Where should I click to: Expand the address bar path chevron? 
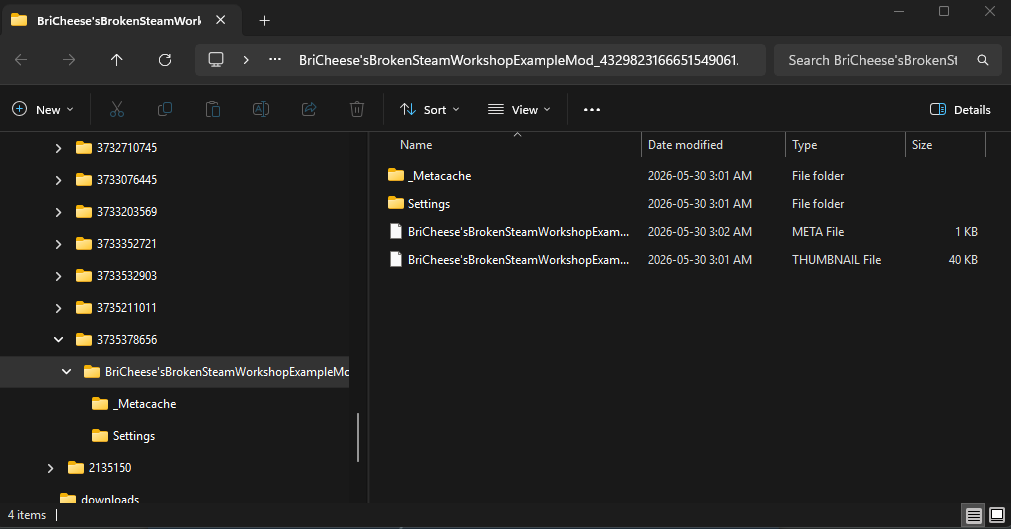(246, 60)
